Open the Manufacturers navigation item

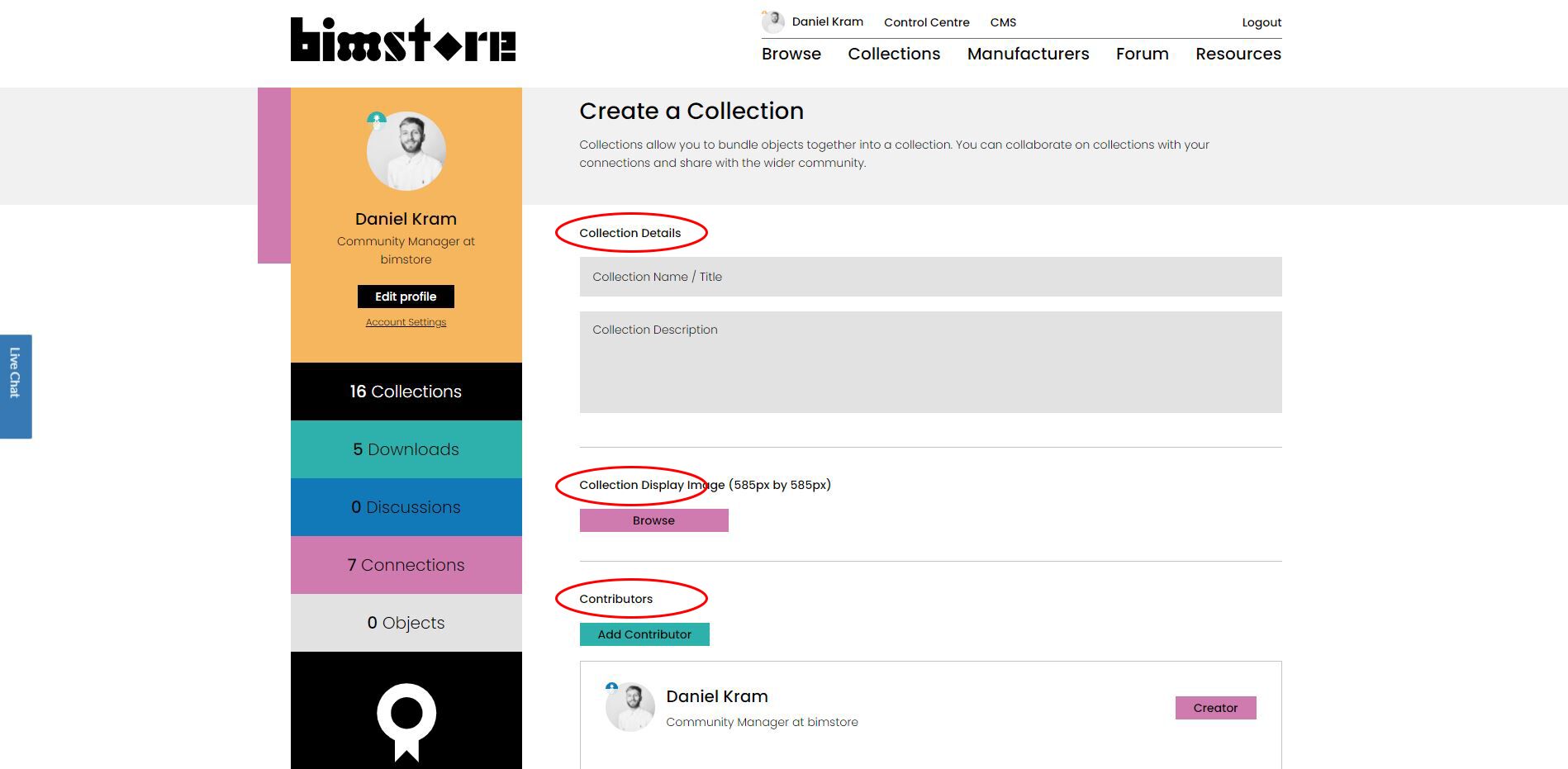coord(1029,54)
